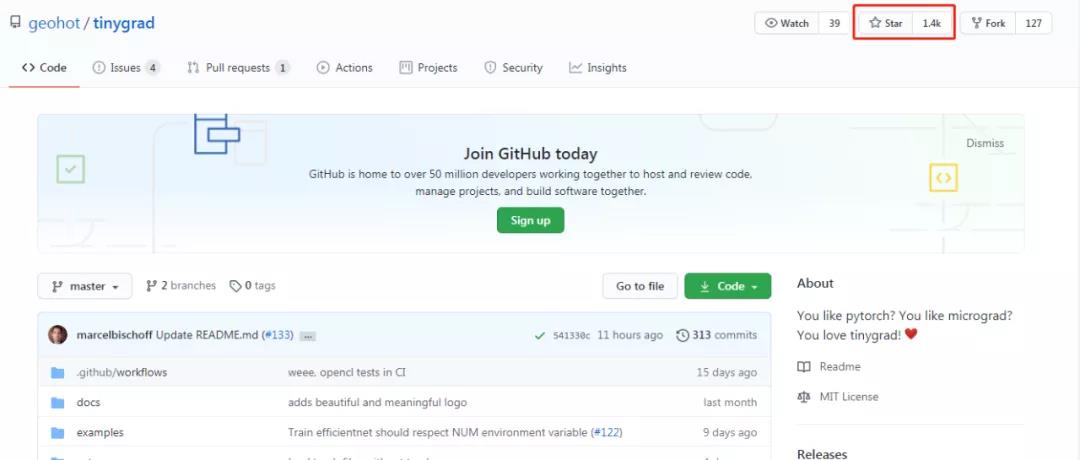The width and height of the screenshot is (1080, 460).
Task: Open the green Code download dropdown
Action: (727, 286)
